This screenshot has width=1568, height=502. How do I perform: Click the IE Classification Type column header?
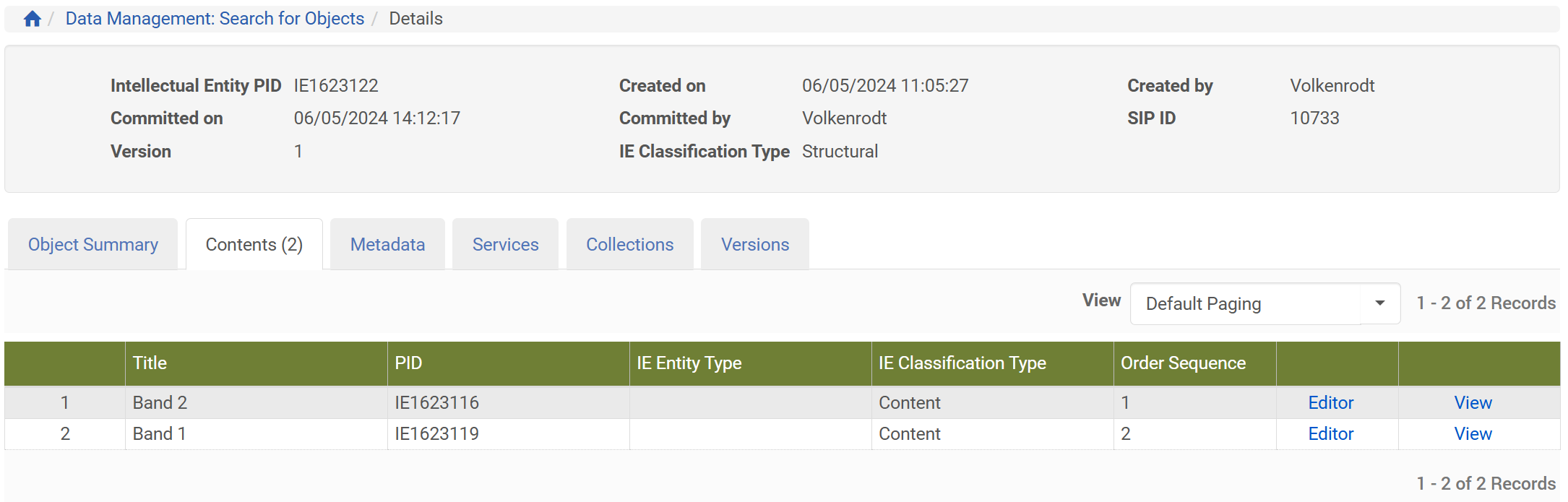point(962,363)
